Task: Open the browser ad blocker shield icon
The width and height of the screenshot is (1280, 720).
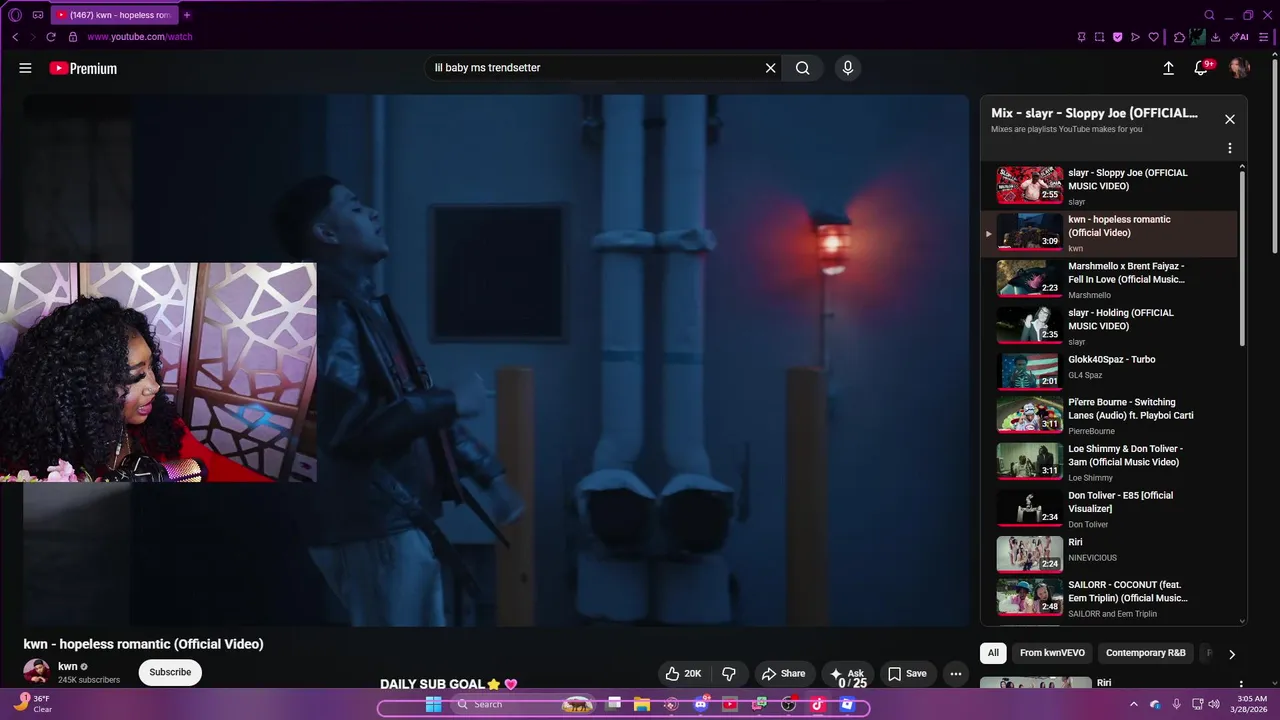Action: pos(1117,37)
